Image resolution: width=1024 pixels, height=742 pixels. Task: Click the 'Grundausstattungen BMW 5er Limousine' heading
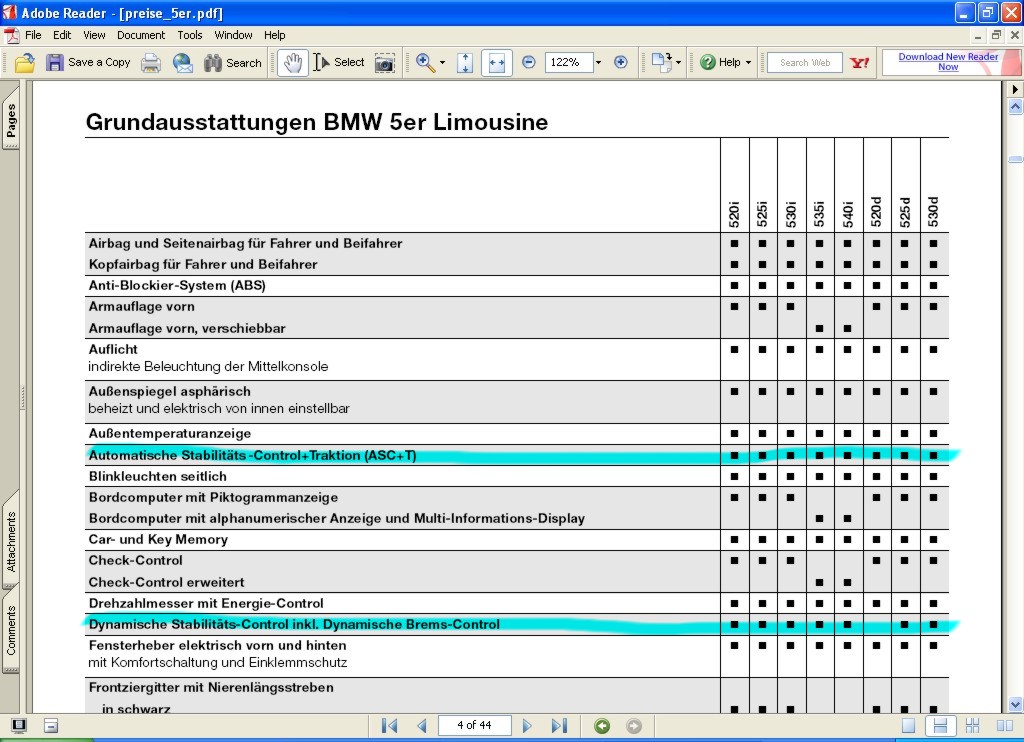click(x=317, y=122)
